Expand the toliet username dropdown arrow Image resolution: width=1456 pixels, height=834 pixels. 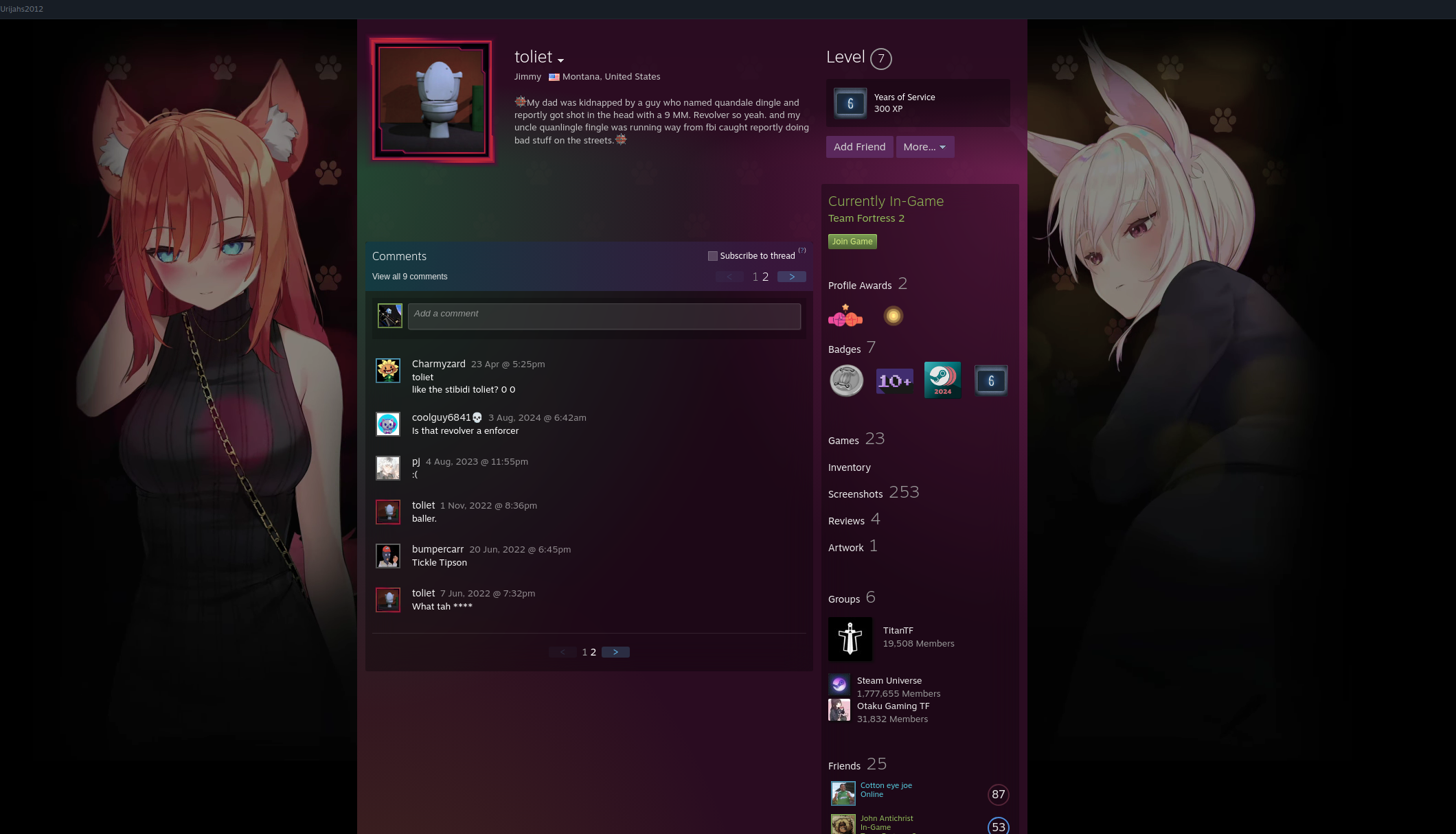(x=560, y=60)
